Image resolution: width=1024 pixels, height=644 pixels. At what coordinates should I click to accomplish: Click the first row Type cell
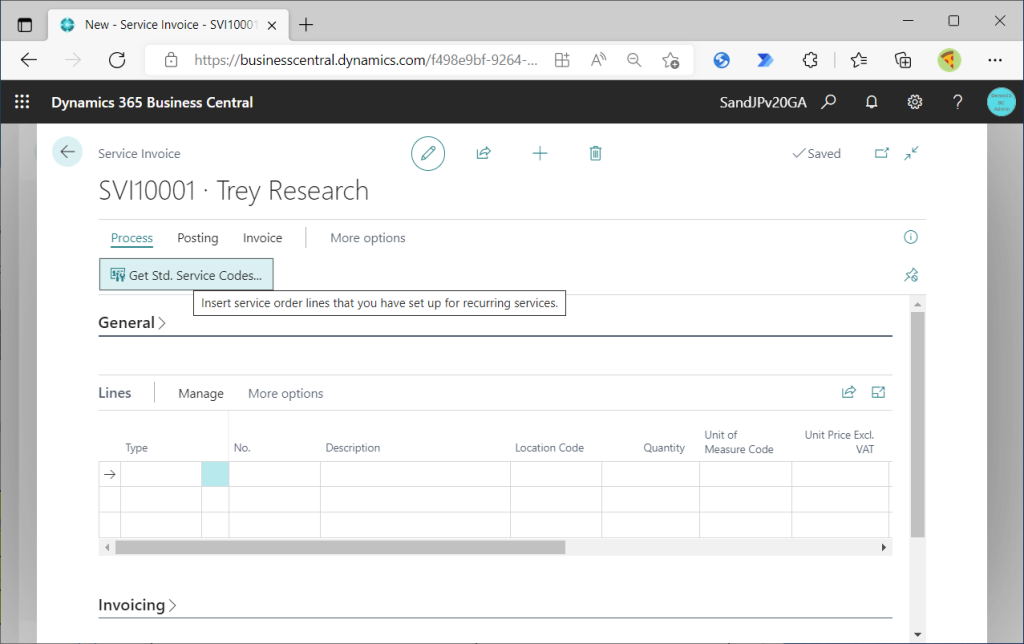(161, 474)
